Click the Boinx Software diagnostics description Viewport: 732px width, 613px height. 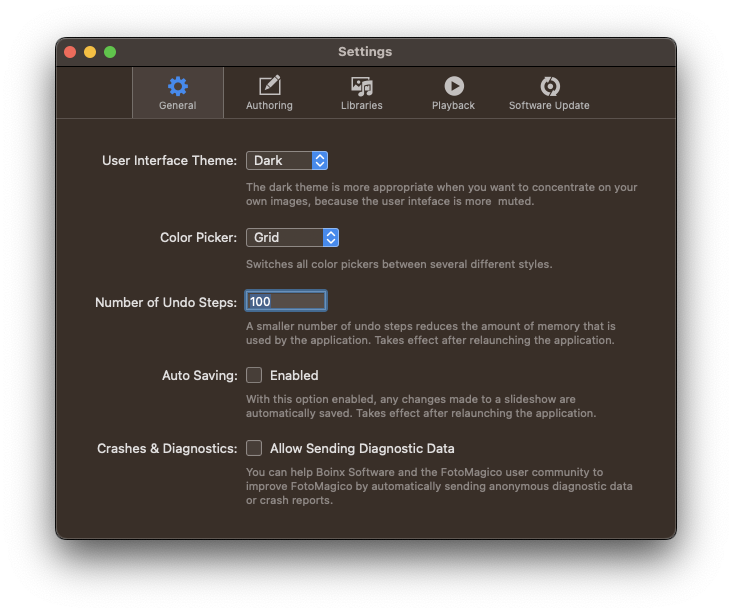click(x=439, y=486)
